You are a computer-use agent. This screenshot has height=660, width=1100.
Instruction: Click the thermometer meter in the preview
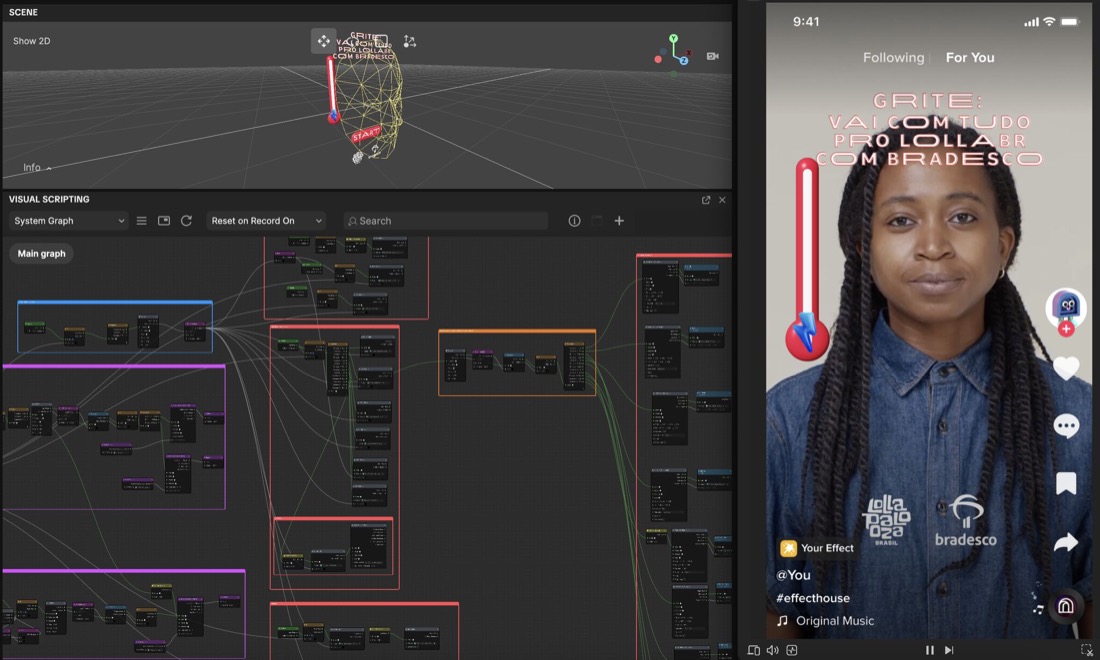tap(807, 260)
